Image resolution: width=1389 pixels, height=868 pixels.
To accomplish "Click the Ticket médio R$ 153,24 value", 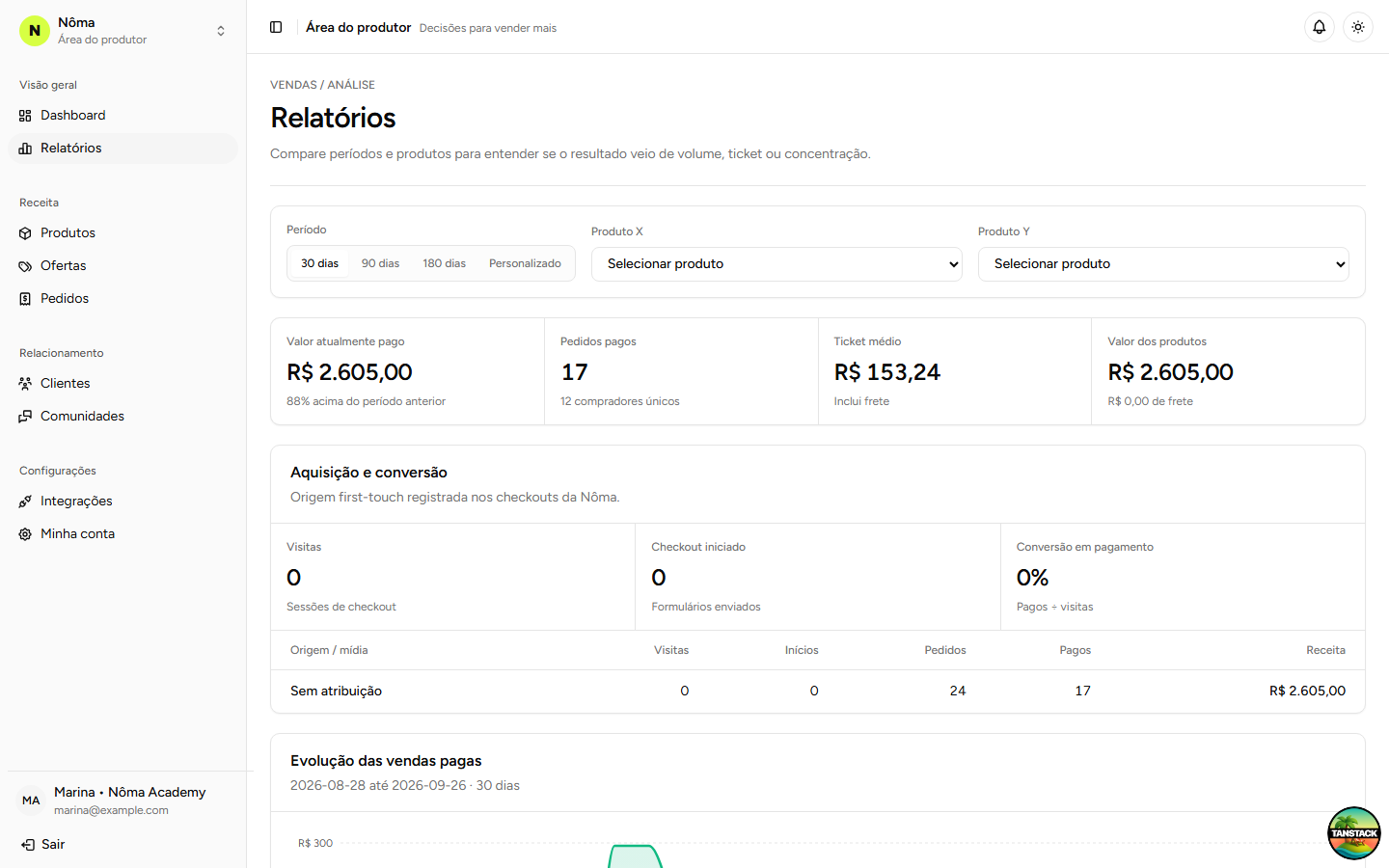I will click(x=887, y=372).
